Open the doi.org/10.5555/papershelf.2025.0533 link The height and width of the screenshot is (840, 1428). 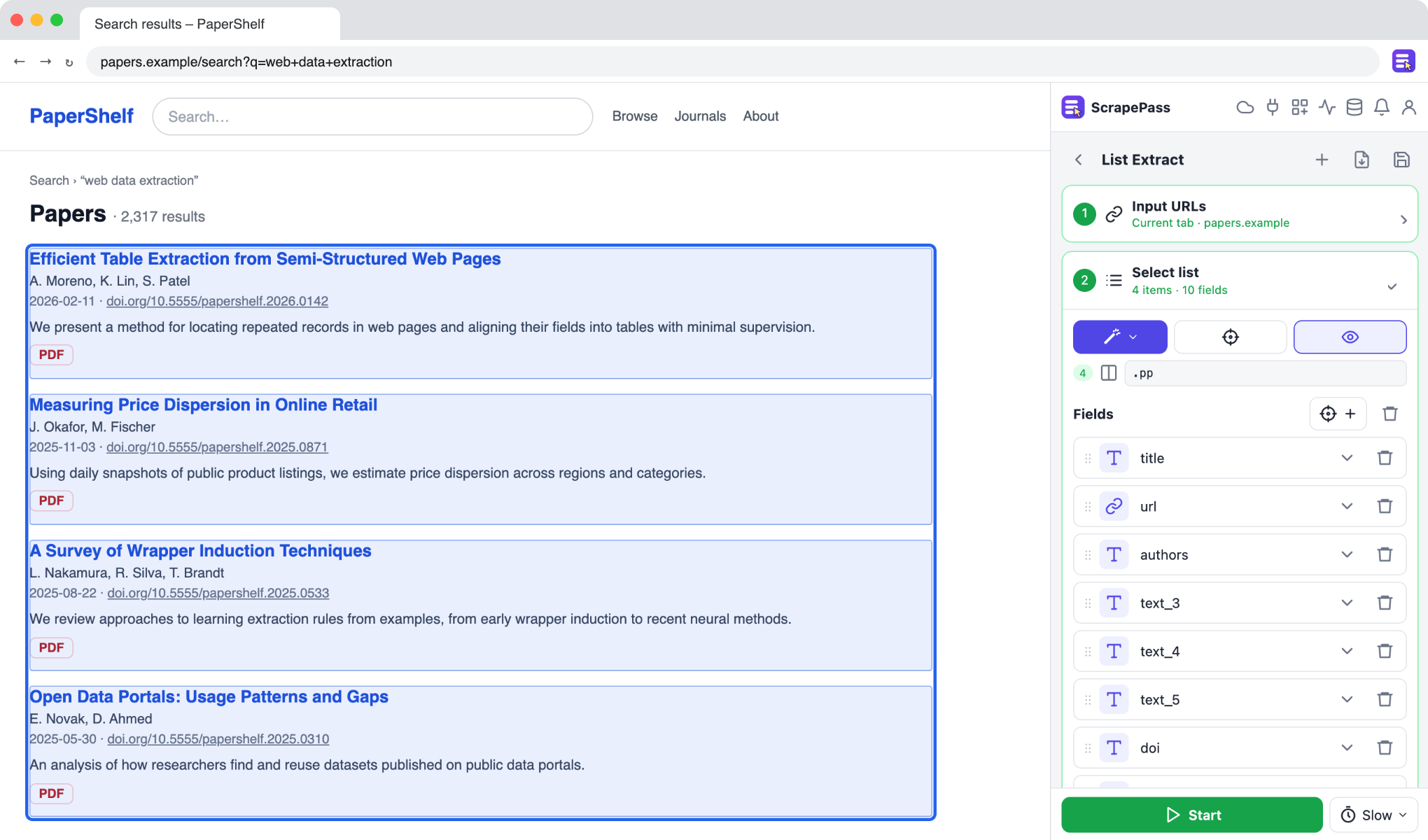click(218, 593)
